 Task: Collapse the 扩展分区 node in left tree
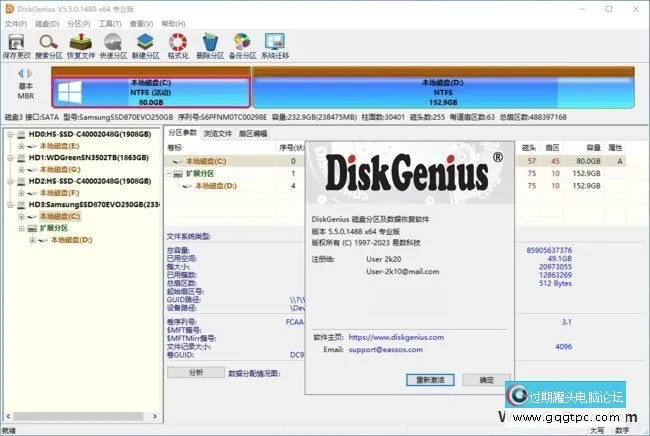coord(21,228)
